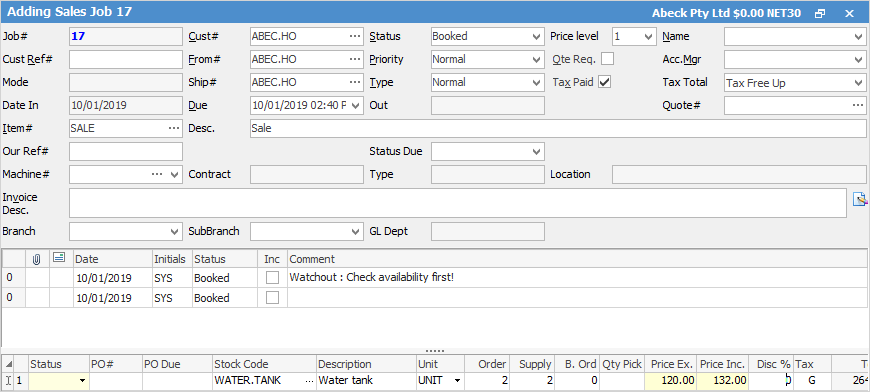870x392 pixels.
Task: Click the comment card column header icon
Action: click(59, 258)
